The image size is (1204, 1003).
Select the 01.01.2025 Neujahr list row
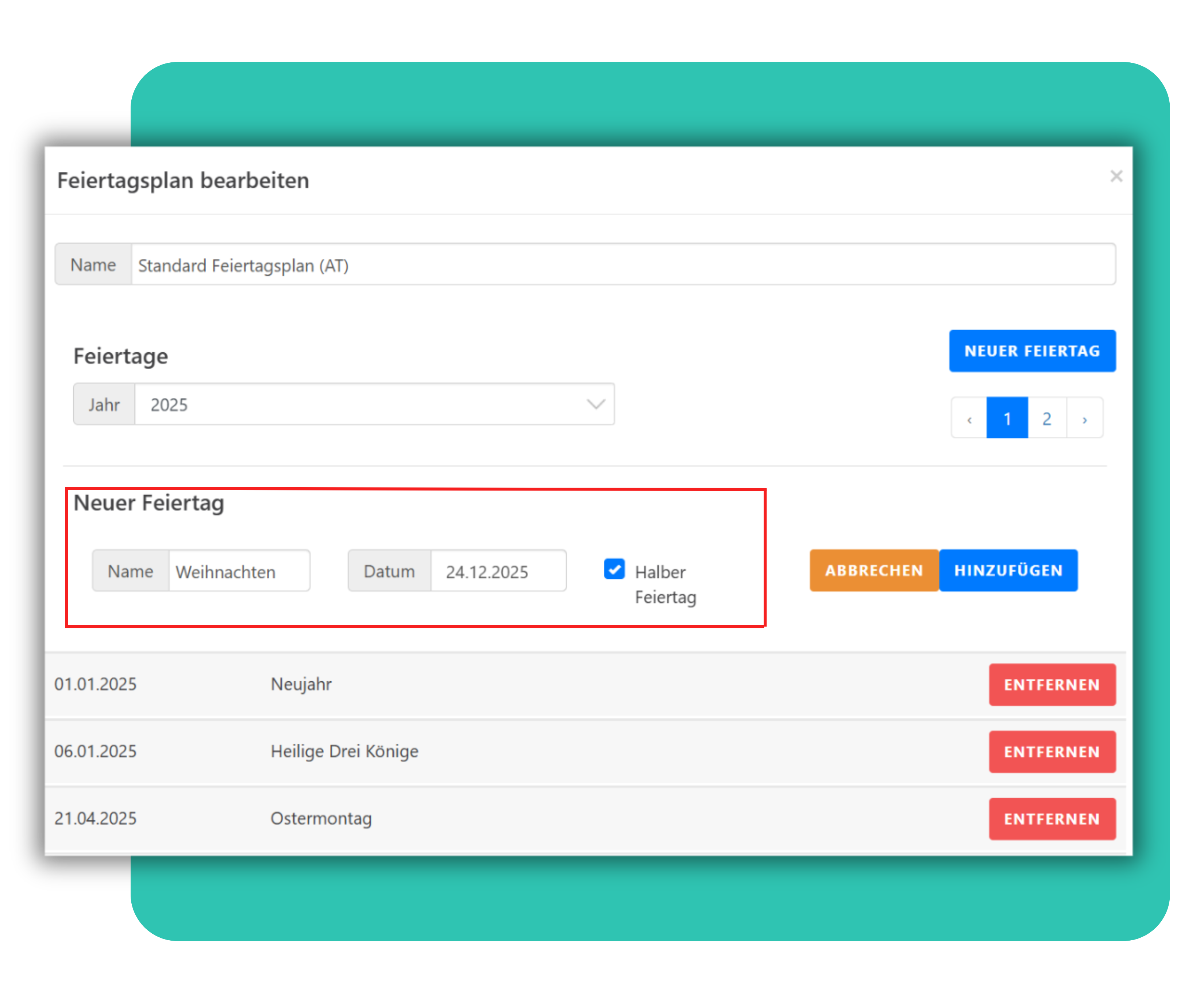[301, 684]
